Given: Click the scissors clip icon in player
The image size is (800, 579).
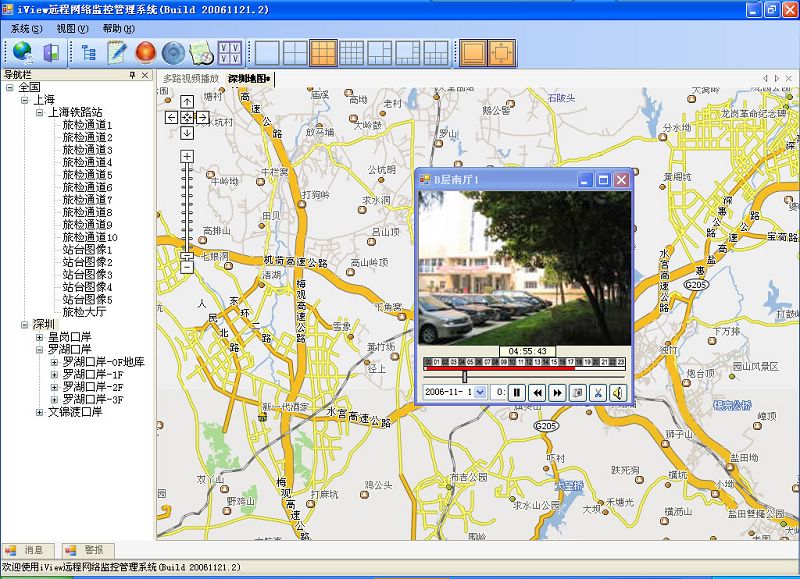Looking at the screenshot, I should (x=598, y=392).
